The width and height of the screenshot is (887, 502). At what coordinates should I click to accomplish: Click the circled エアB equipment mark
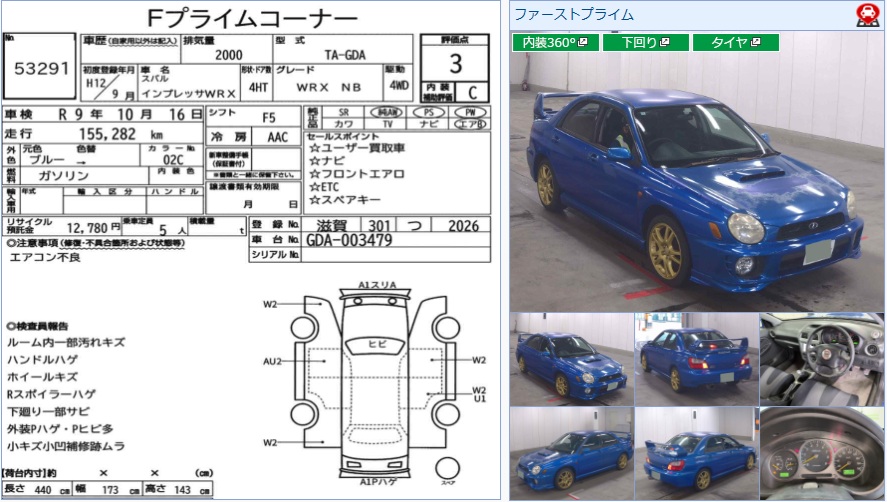click(470, 124)
